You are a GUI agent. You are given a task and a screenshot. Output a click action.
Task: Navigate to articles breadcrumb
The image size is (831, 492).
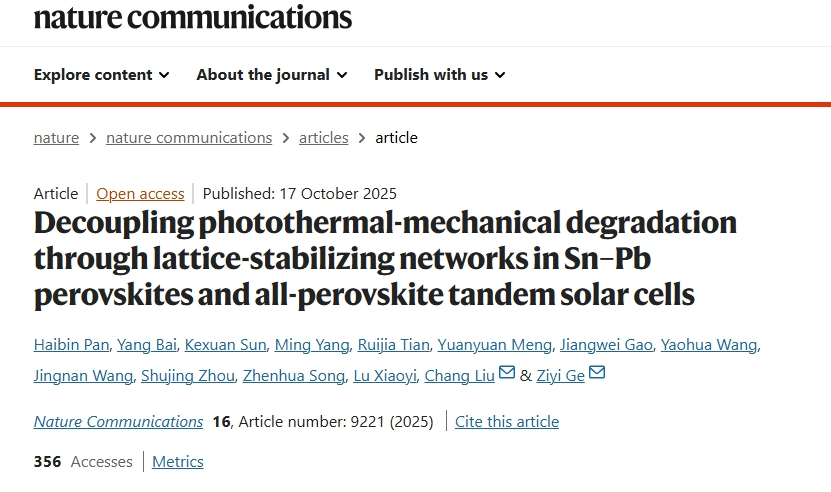[324, 138]
